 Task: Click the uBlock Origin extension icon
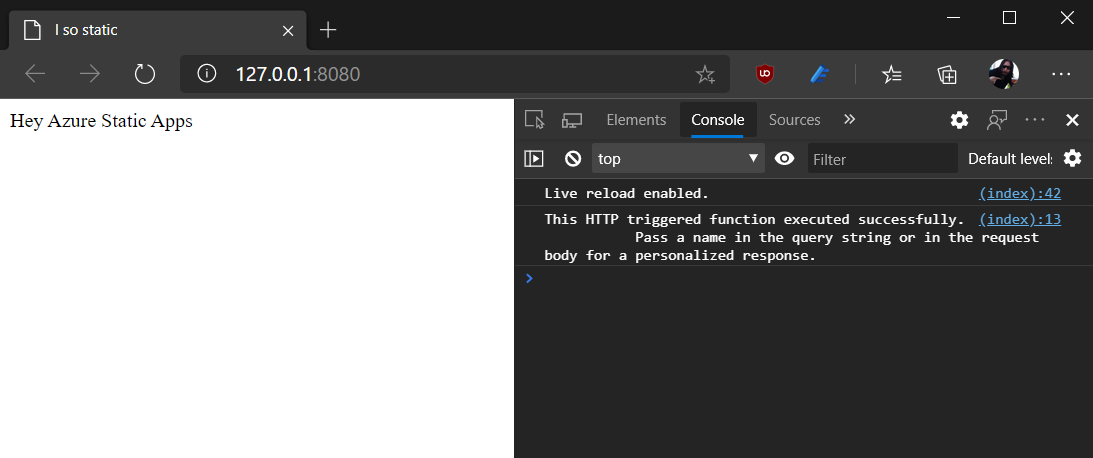[765, 74]
